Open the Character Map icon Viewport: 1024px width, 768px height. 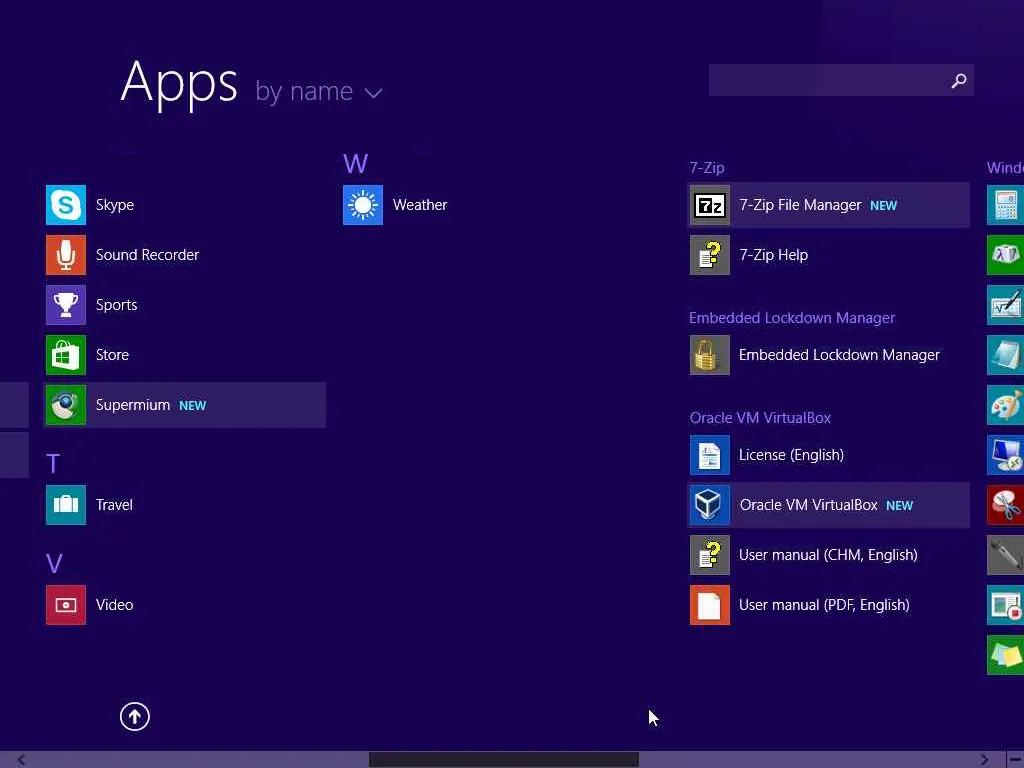[x=1005, y=255]
